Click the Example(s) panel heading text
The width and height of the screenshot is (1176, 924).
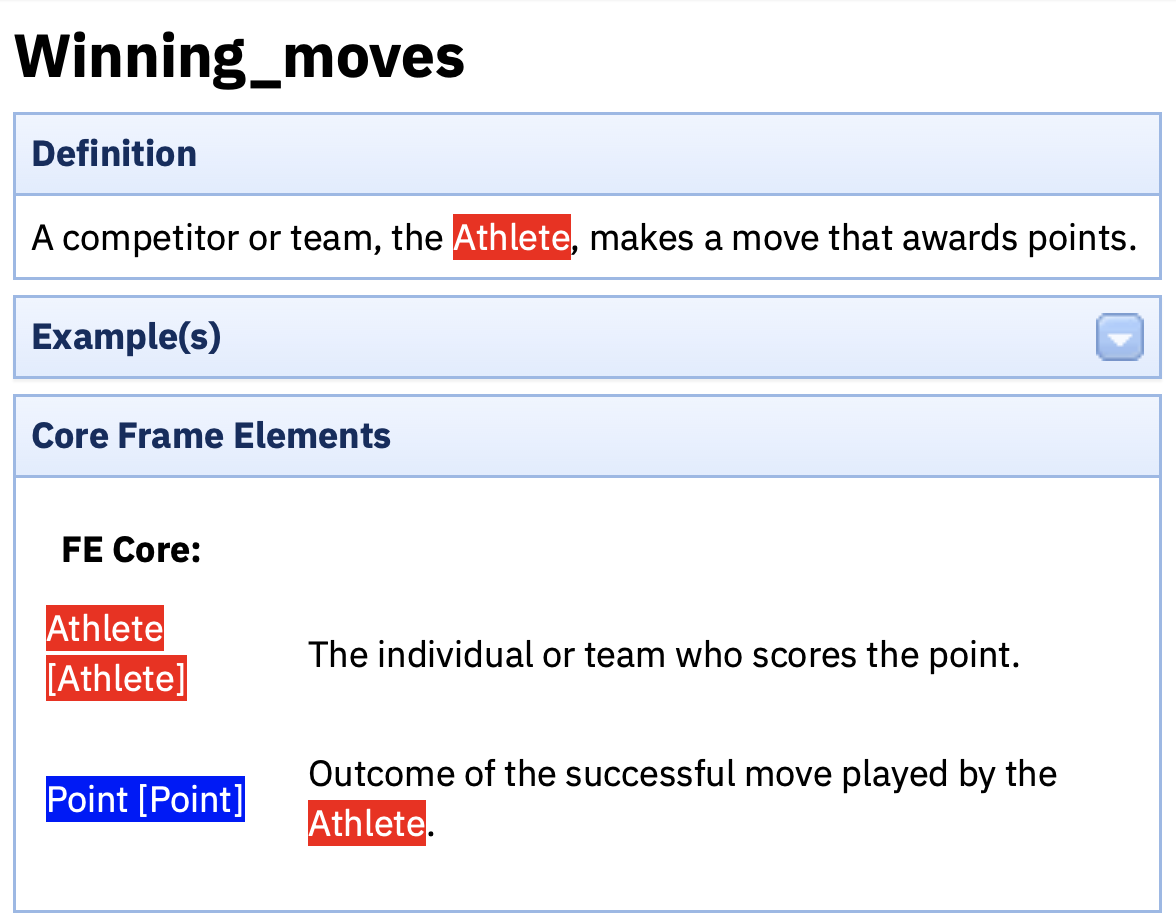[126, 337]
